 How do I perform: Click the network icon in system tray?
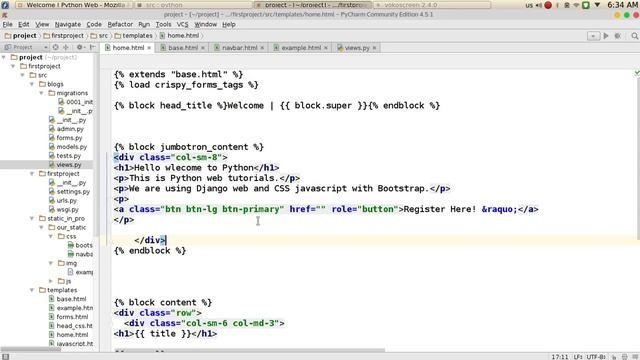coord(576,5)
